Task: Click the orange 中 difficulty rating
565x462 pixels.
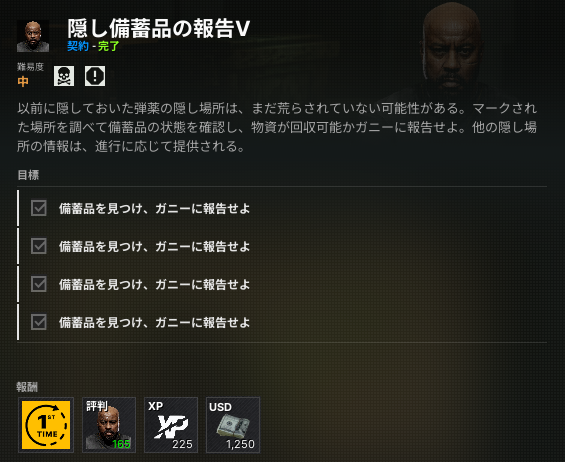Action: (23, 81)
